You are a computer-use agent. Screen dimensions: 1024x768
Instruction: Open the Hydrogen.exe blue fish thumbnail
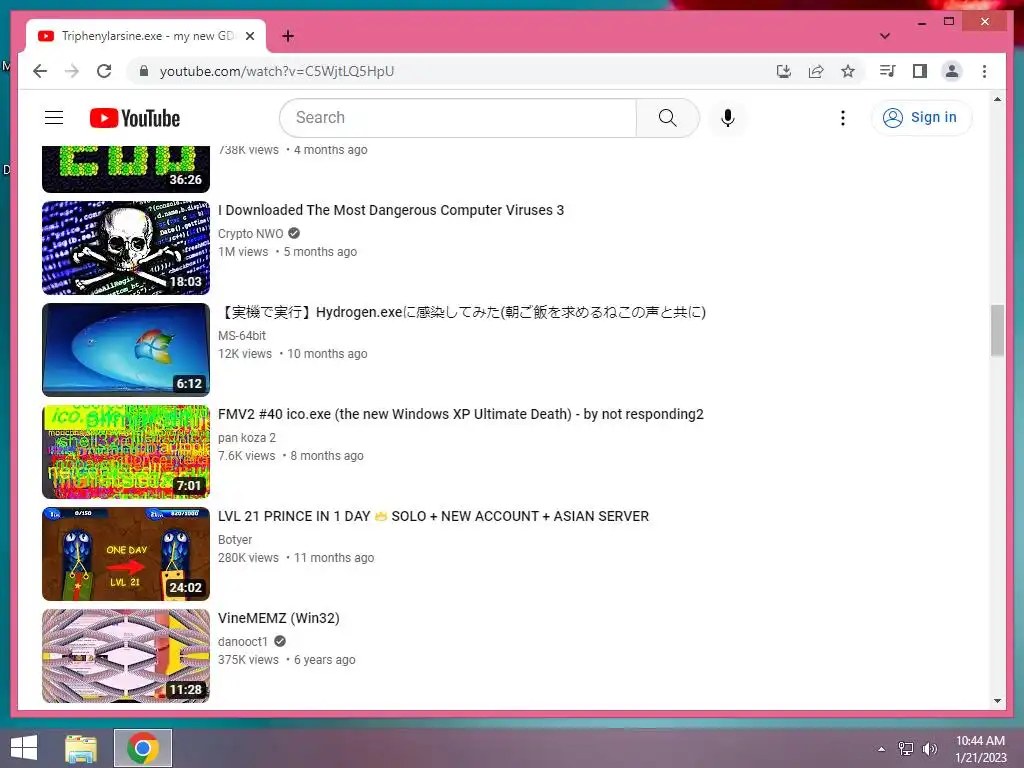tap(126, 350)
